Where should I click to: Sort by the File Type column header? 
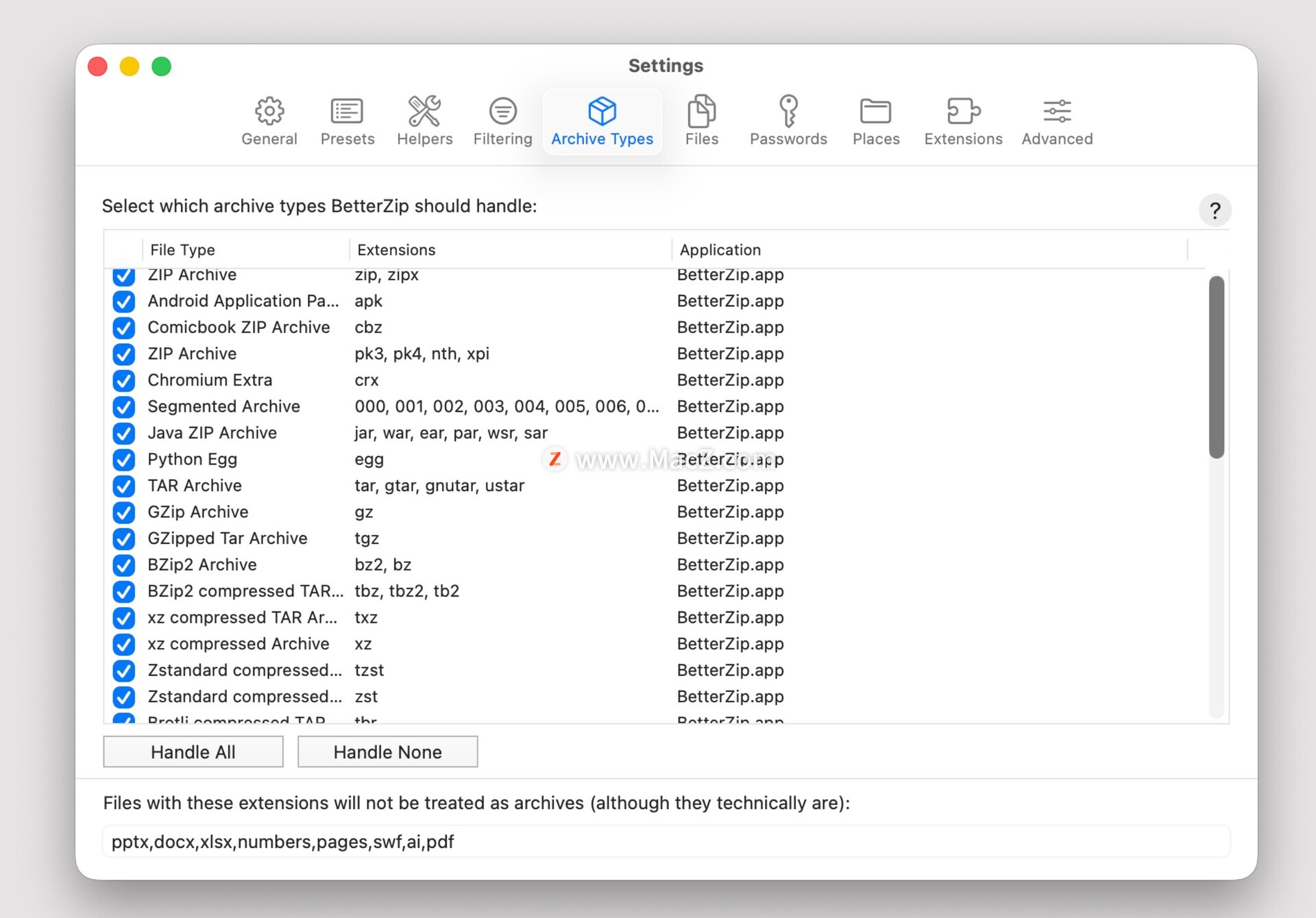[245, 250]
